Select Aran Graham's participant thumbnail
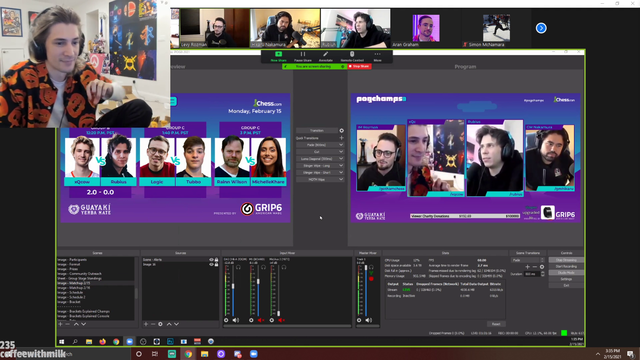Screen dimensions: 640x360 [x=426, y=28]
